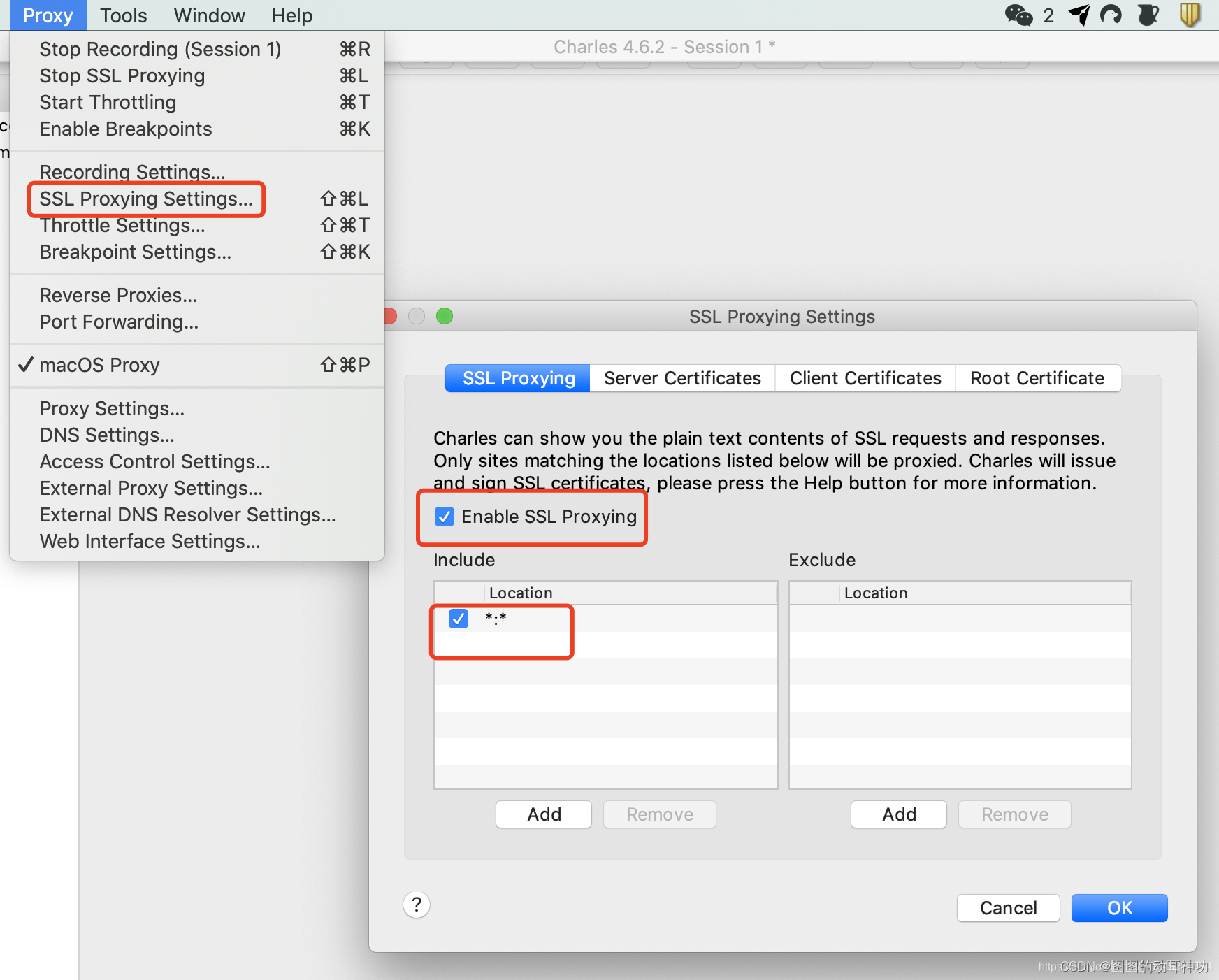Click Add under the Exclude list
The height and width of the screenshot is (980, 1219).
(x=899, y=814)
